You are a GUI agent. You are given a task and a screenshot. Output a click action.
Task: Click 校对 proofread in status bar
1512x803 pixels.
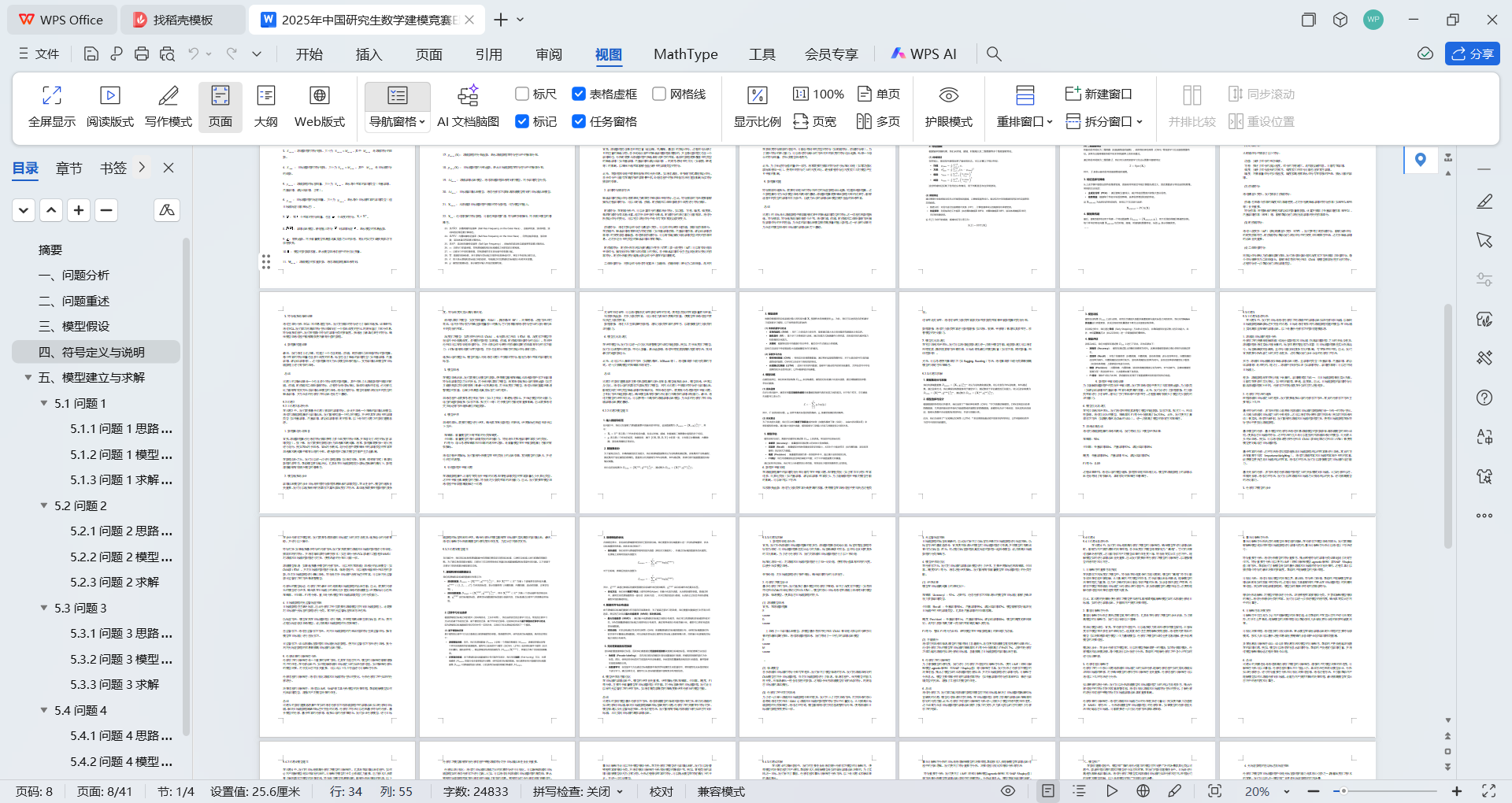pos(661,791)
